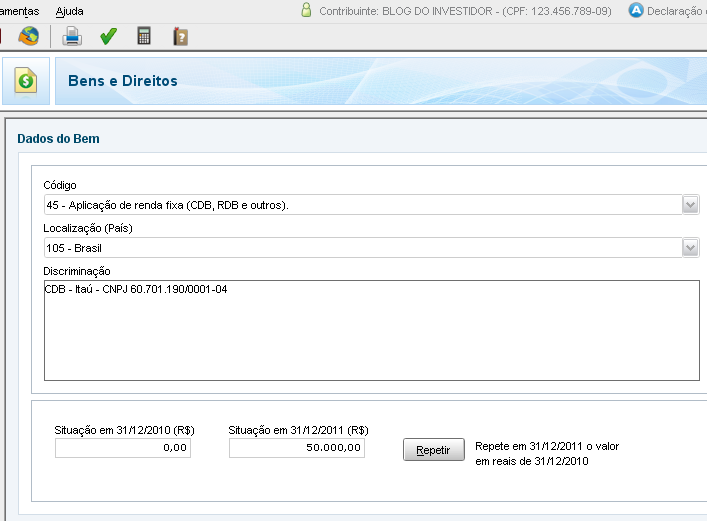Expand the Localização (País) dropdown arrow
Screen dimensions: 707x521
pyautogui.click(x=690, y=248)
